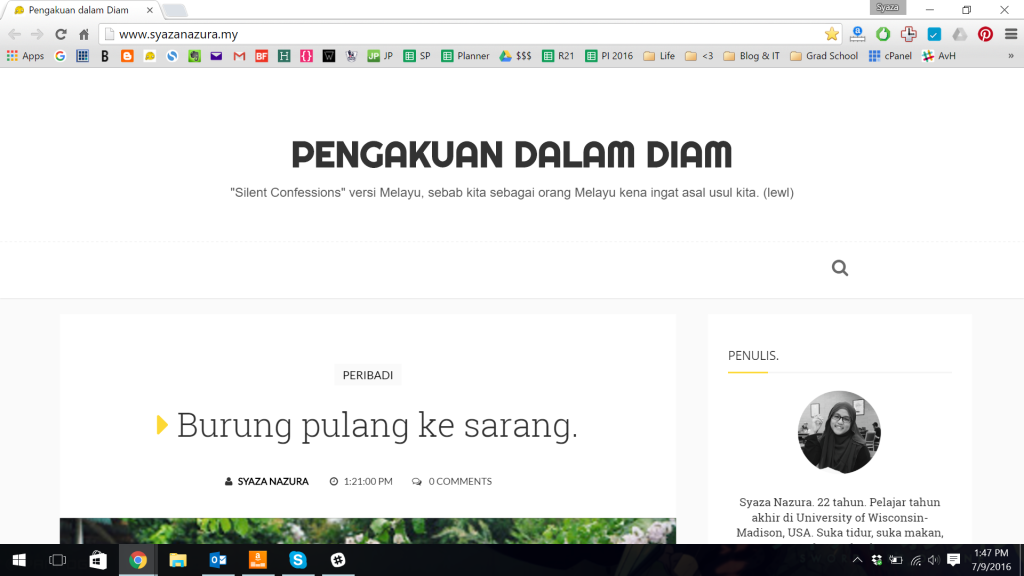Open the AvH Slack bookmark

[938, 56]
